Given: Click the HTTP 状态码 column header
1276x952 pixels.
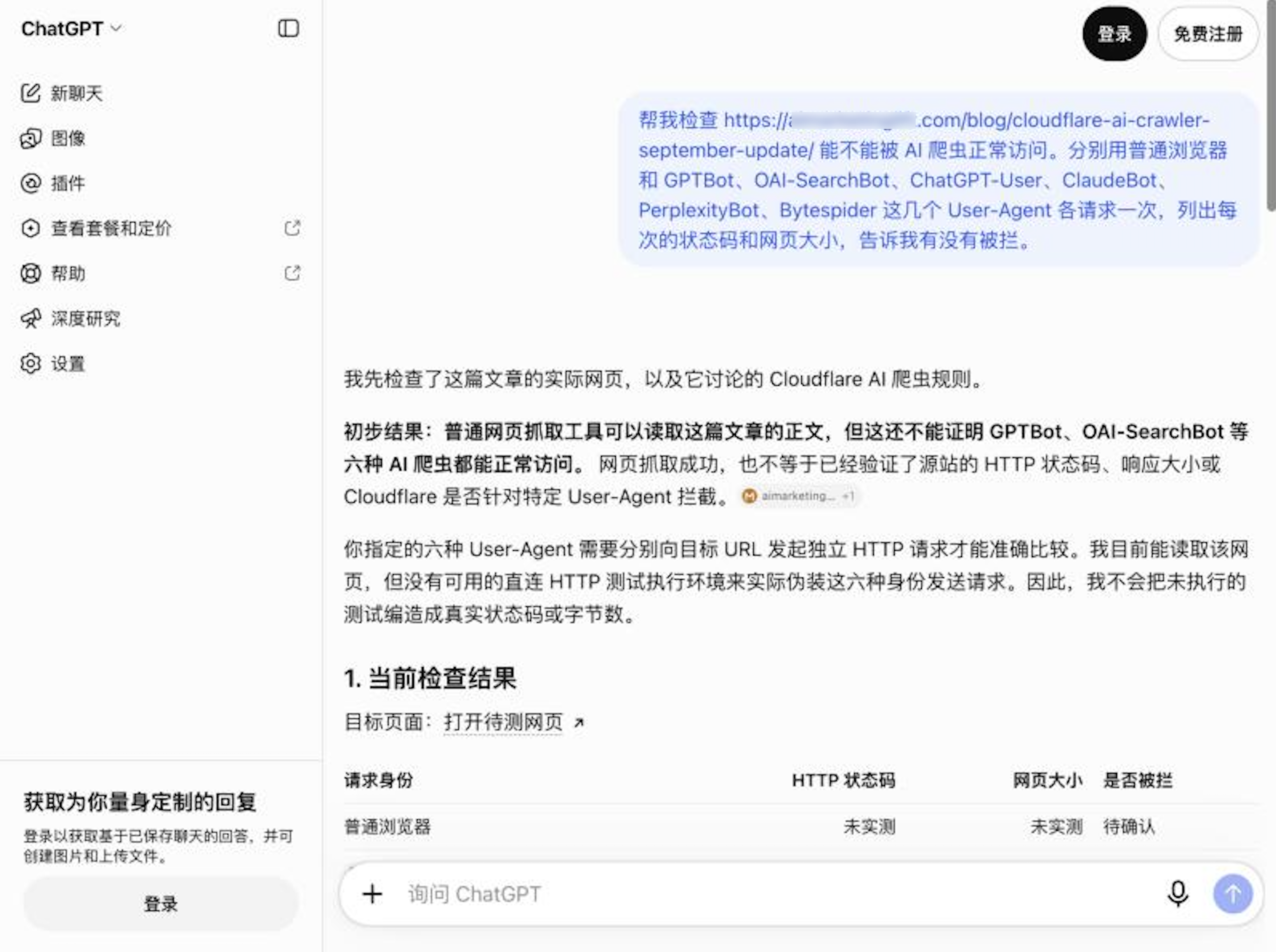Looking at the screenshot, I should tap(844, 780).
